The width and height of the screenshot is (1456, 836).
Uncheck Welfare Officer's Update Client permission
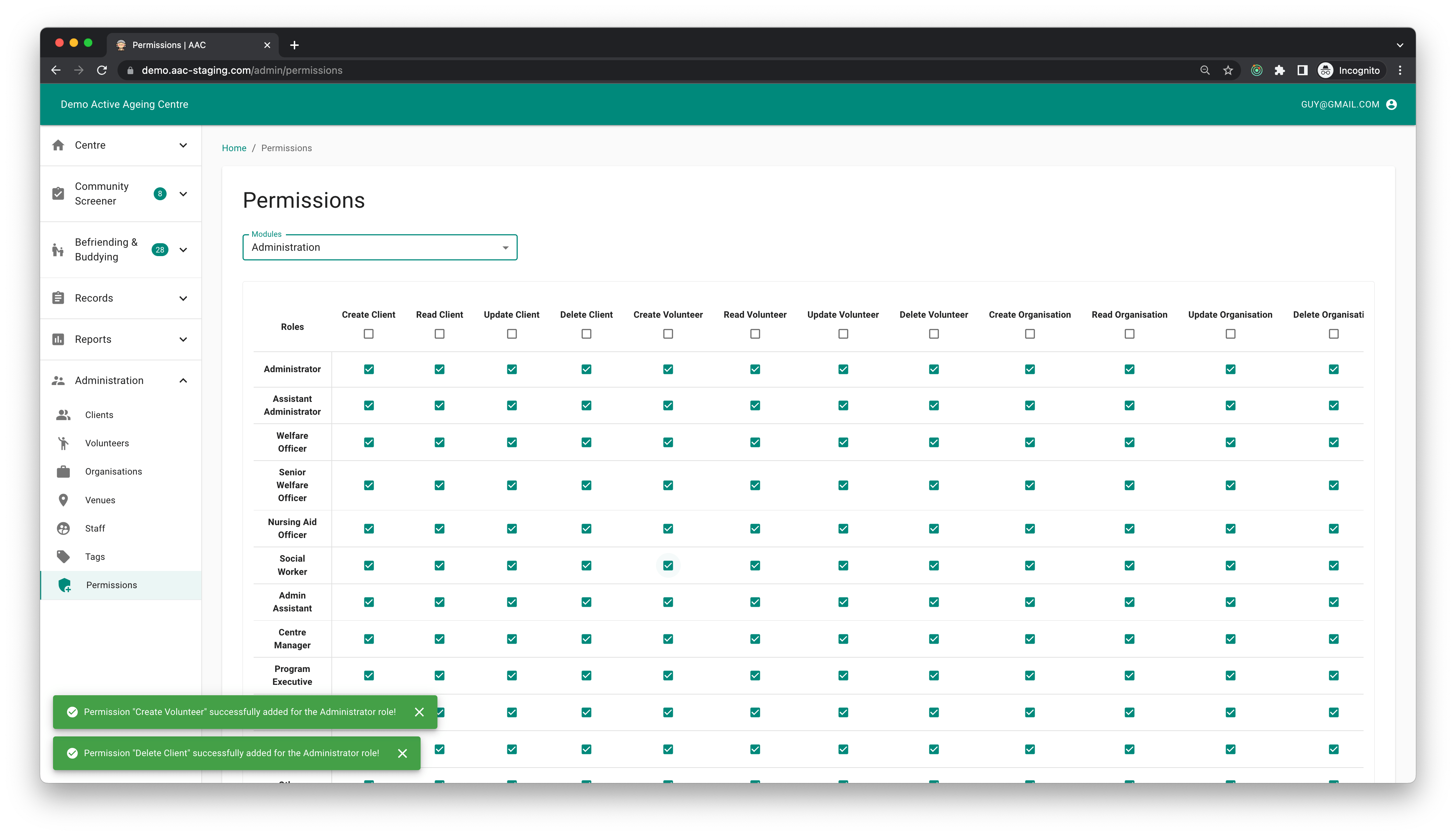point(512,442)
